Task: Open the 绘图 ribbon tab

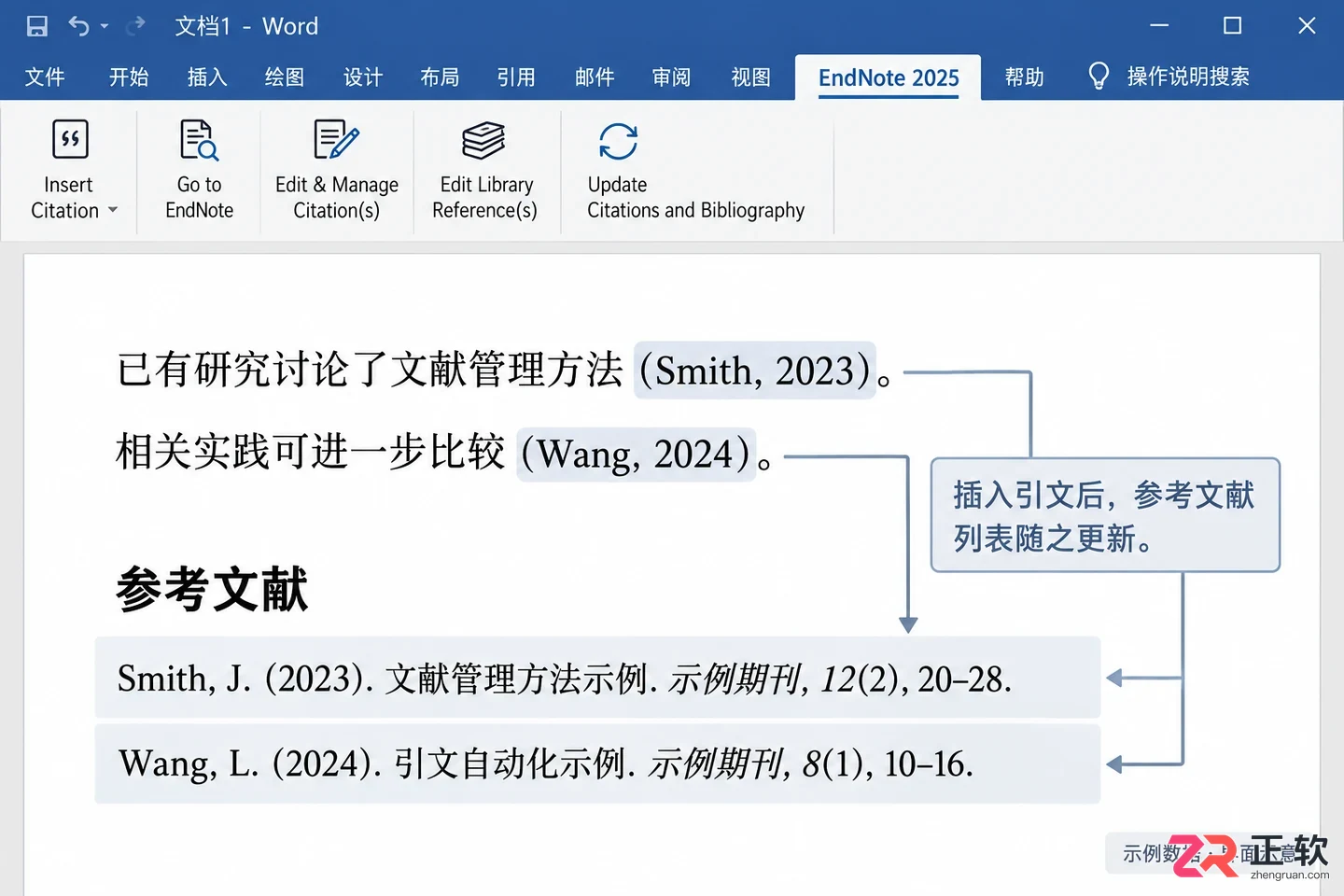Action: tap(285, 77)
